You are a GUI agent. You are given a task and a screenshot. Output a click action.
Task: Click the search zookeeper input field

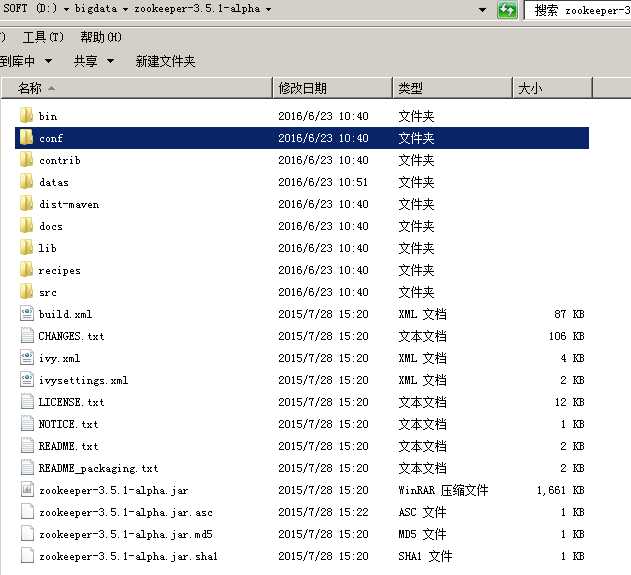coord(579,10)
